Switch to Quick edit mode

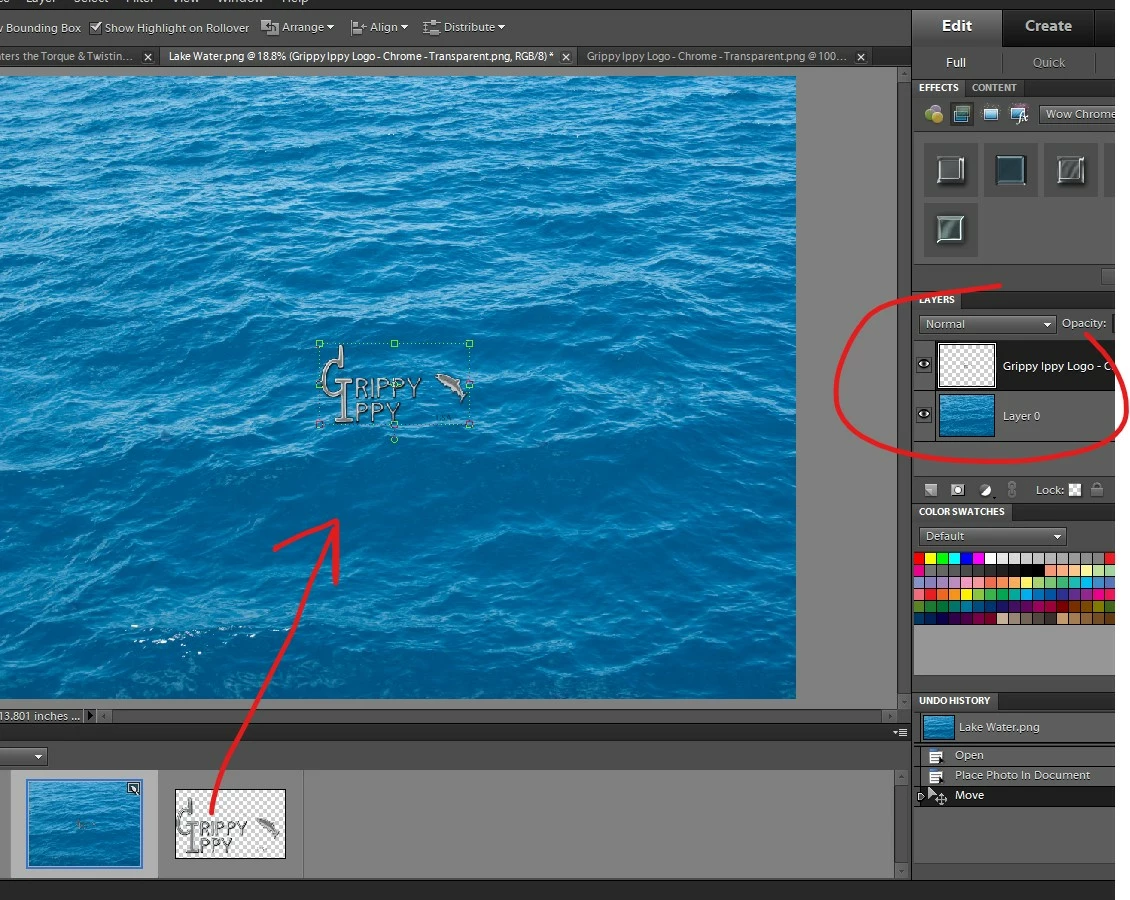point(1049,63)
